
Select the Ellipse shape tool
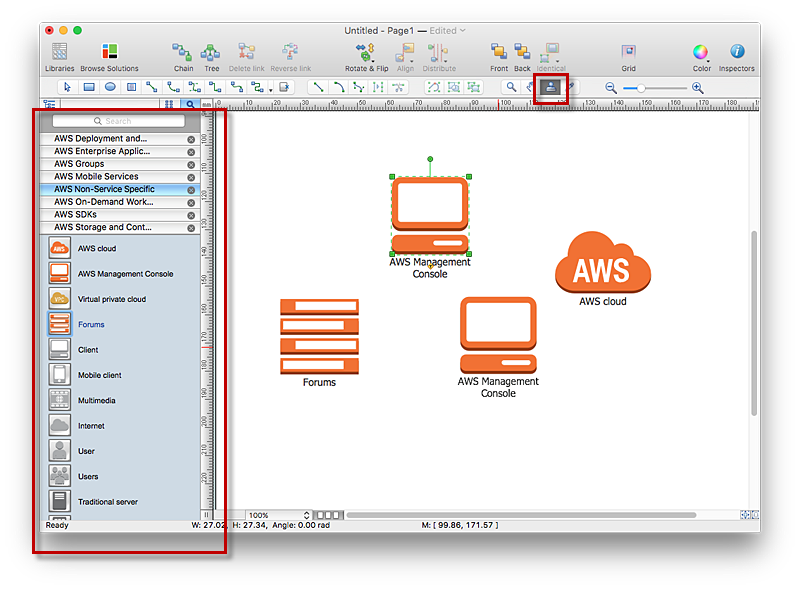tap(110, 87)
